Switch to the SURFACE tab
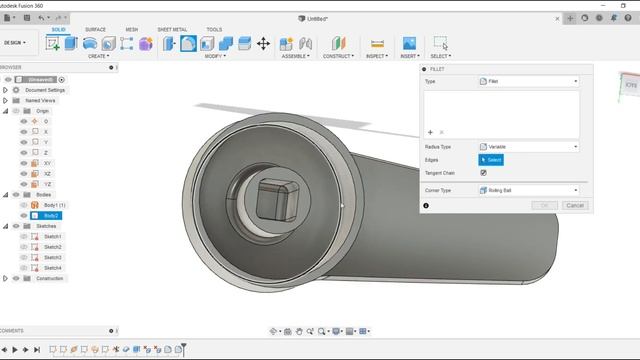 tap(96, 29)
